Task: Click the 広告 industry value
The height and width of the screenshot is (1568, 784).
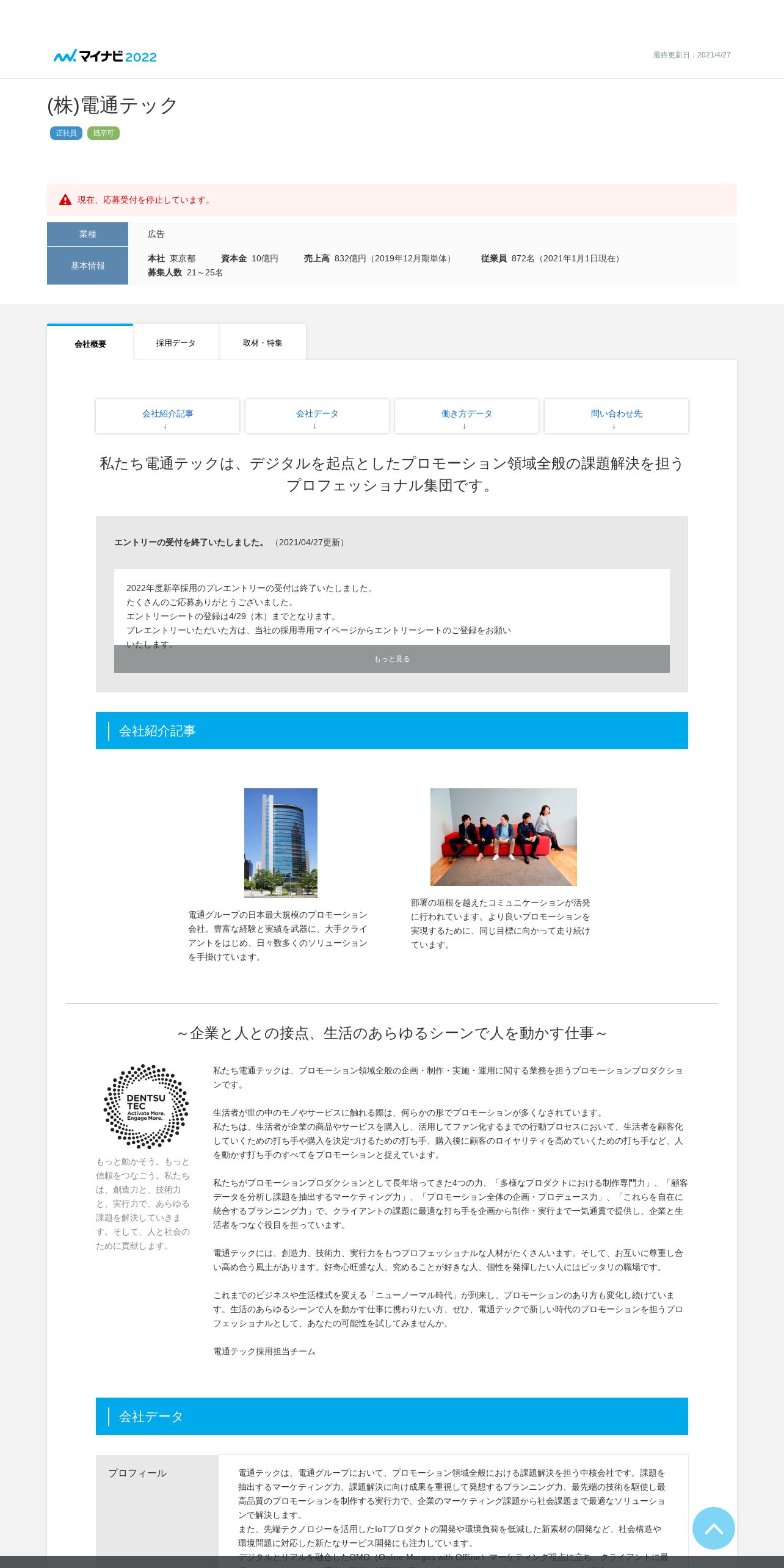Action: pos(156,234)
